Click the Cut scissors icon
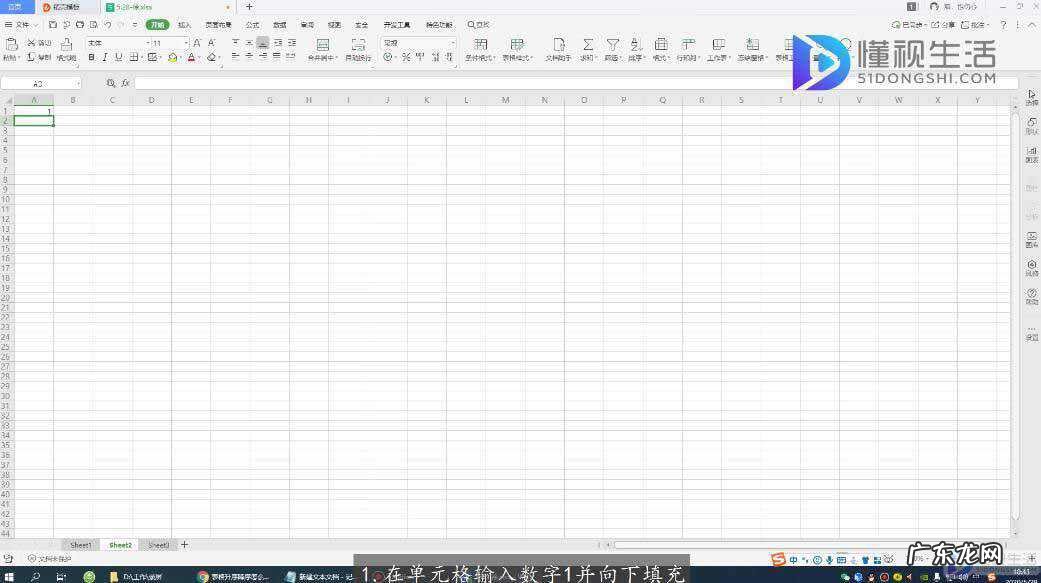Viewport: 1041px width, 583px height. [x=31, y=42]
